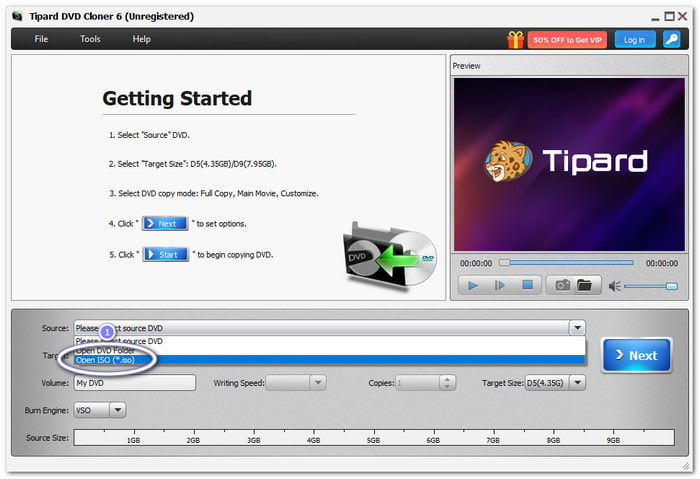Click the Stop playback button
The height and width of the screenshot is (479, 700).
click(x=528, y=285)
